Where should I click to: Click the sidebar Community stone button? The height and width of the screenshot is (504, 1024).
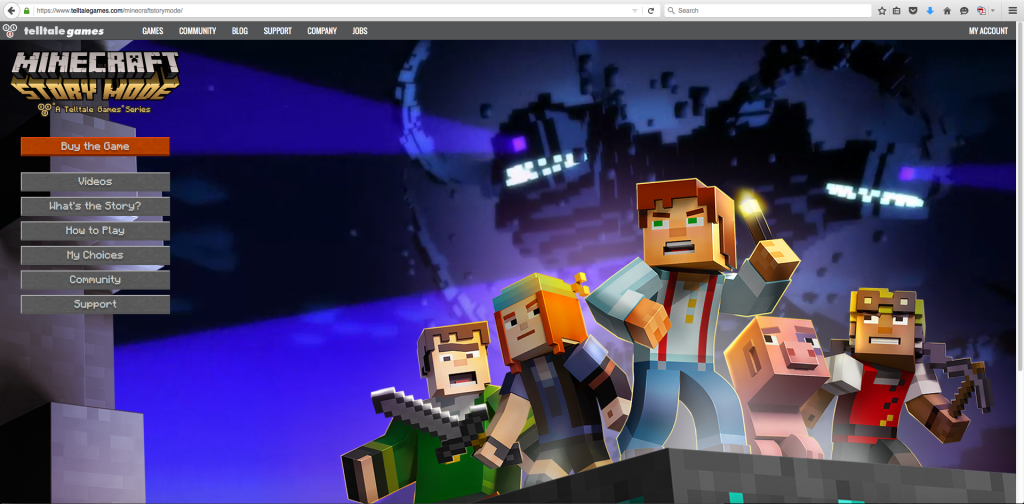[x=95, y=279]
